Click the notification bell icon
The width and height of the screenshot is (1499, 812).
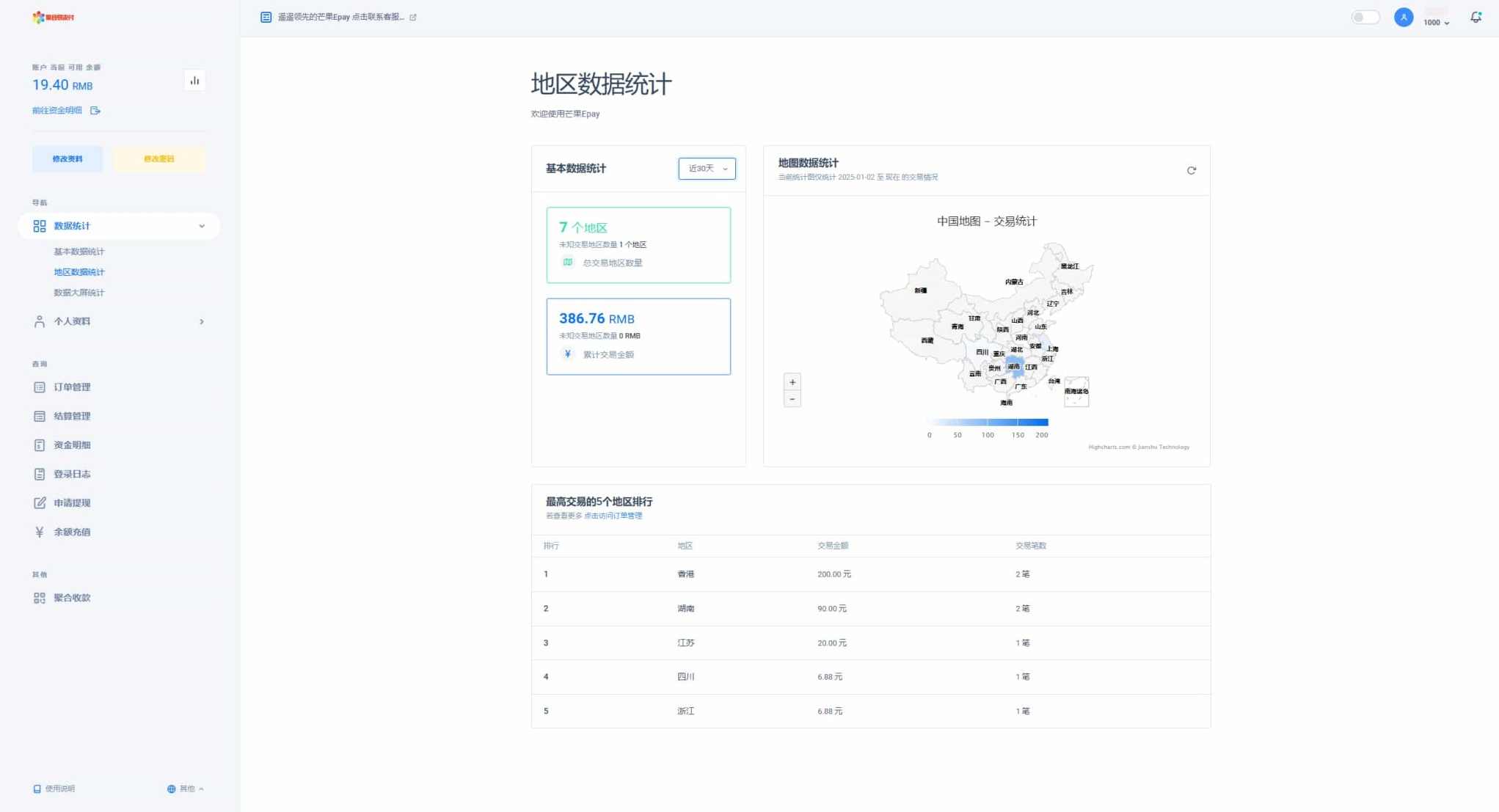(x=1476, y=17)
